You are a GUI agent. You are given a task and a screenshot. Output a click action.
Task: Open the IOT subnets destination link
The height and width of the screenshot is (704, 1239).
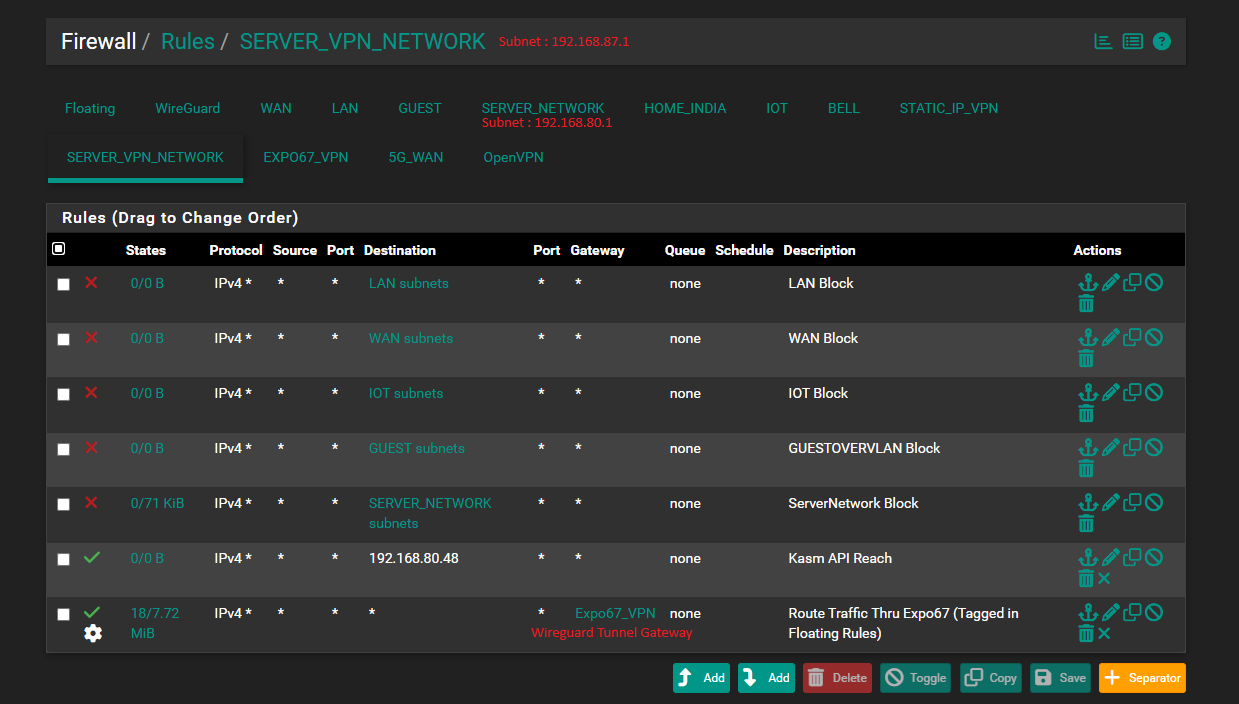405,393
